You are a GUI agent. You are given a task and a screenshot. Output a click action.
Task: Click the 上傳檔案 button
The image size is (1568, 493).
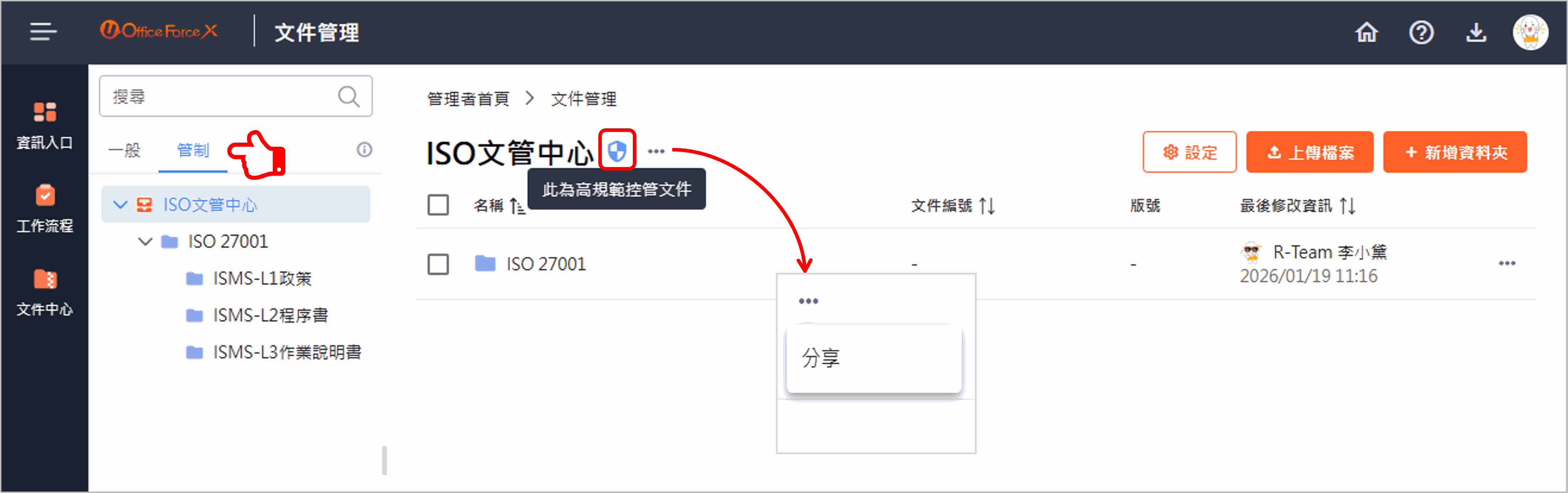[1310, 152]
